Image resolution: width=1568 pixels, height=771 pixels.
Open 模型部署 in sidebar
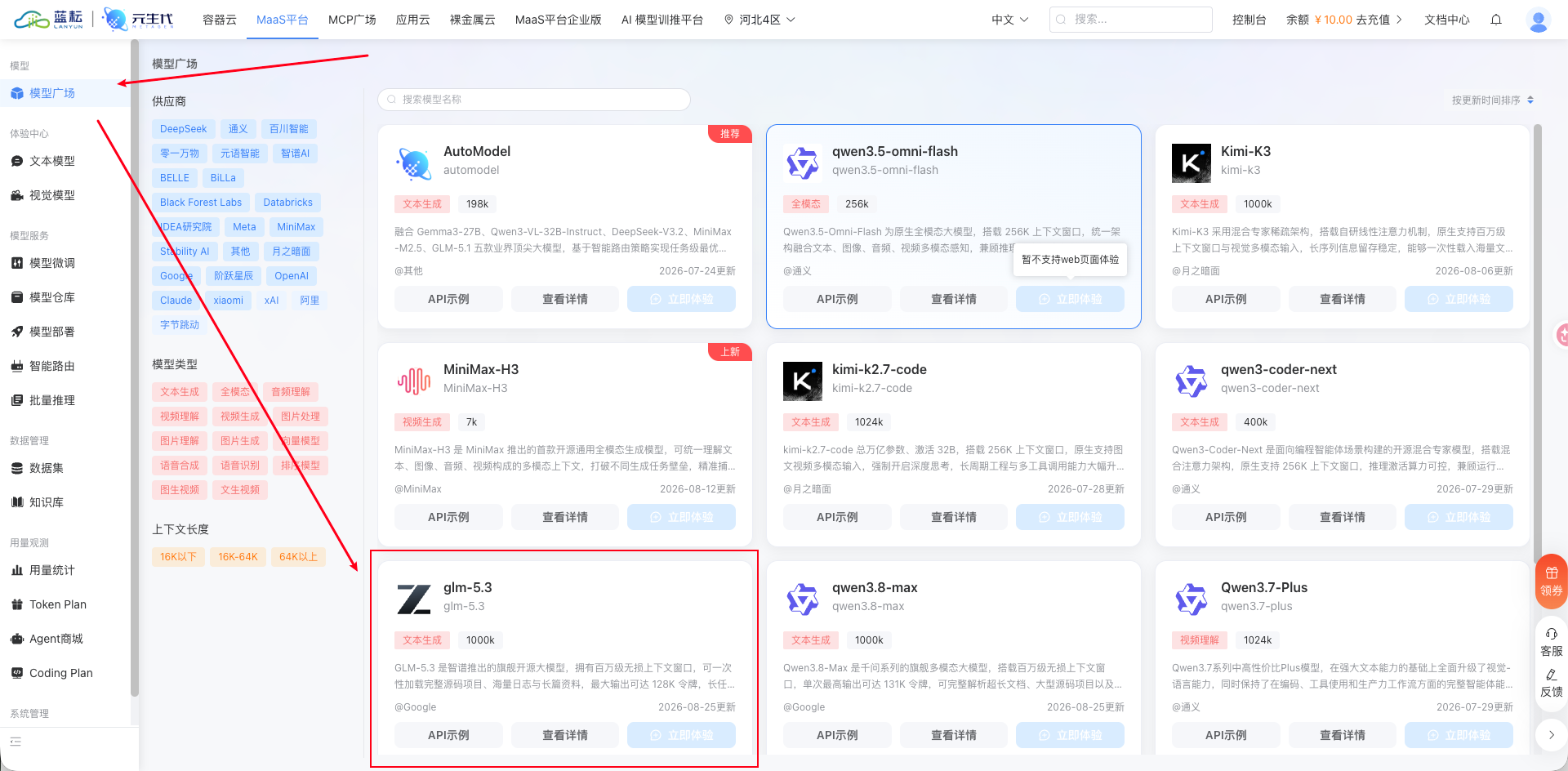[x=65, y=332]
